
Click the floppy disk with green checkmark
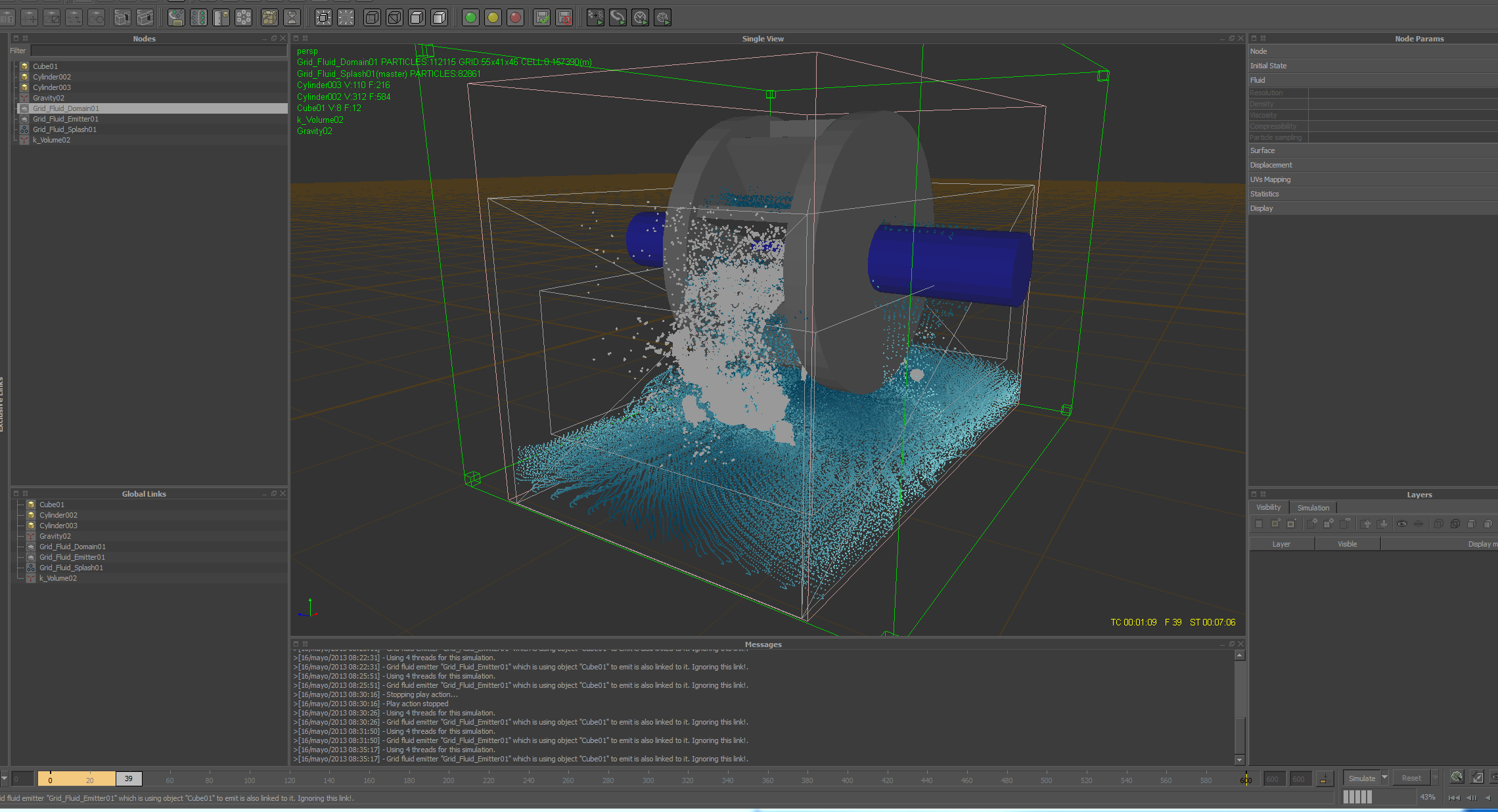pos(542,18)
